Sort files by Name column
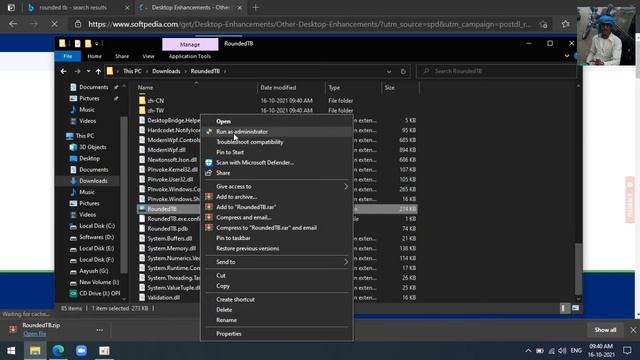Screen dimensions: 640x360 tap(145, 88)
